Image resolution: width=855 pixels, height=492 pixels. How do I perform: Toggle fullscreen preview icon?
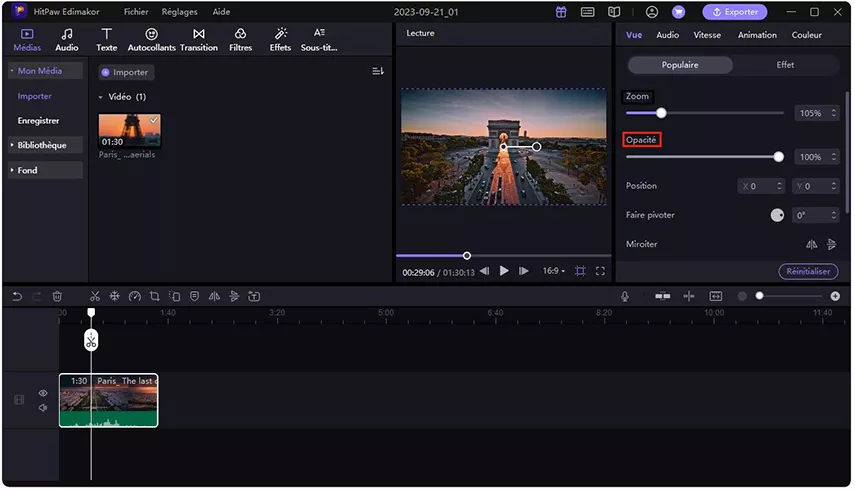(600, 272)
